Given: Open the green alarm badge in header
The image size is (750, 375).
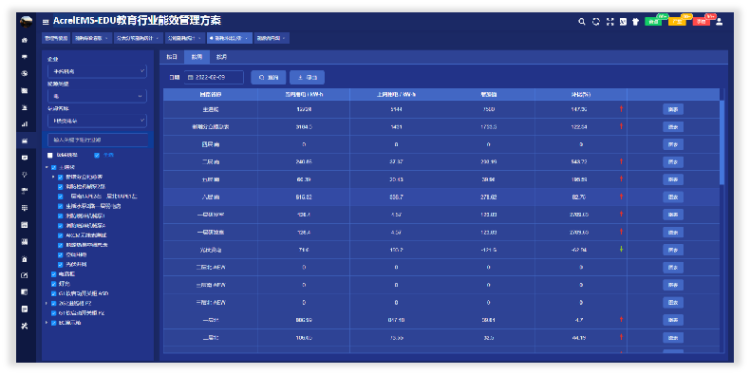Looking at the screenshot, I should pyautogui.click(x=653, y=22).
